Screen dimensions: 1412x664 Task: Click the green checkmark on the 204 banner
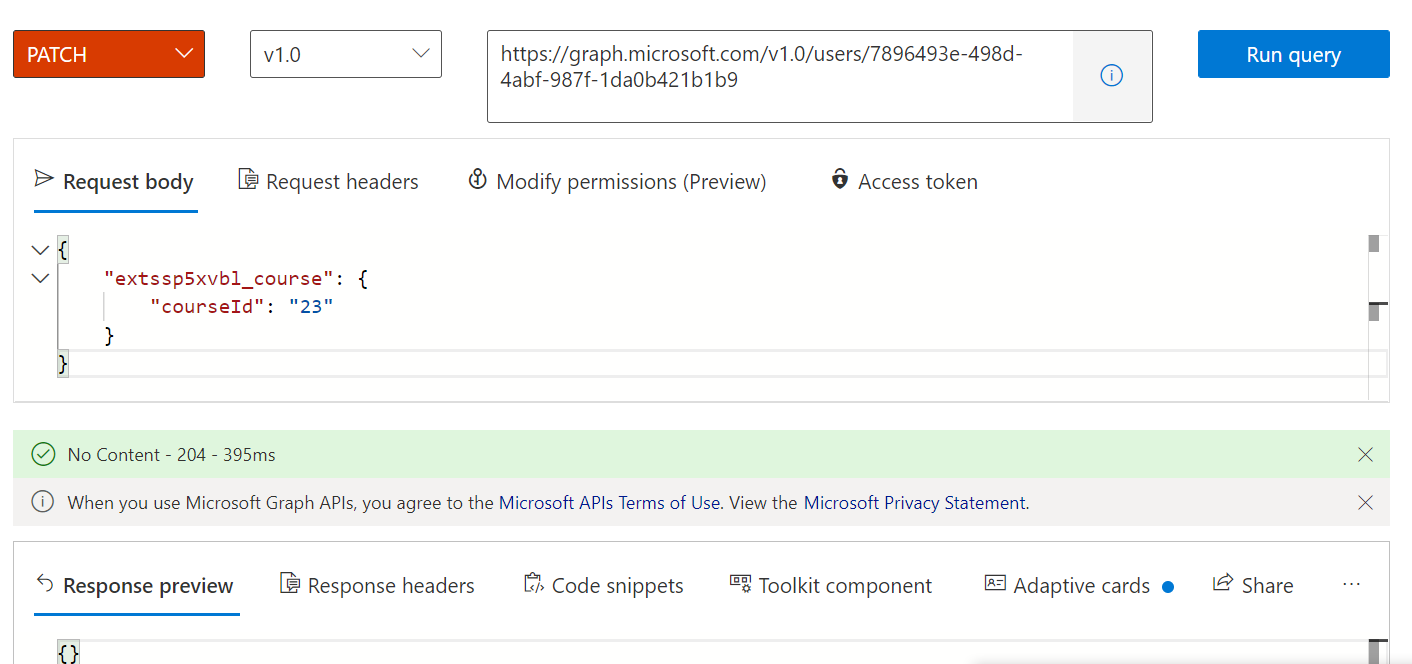click(x=43, y=454)
